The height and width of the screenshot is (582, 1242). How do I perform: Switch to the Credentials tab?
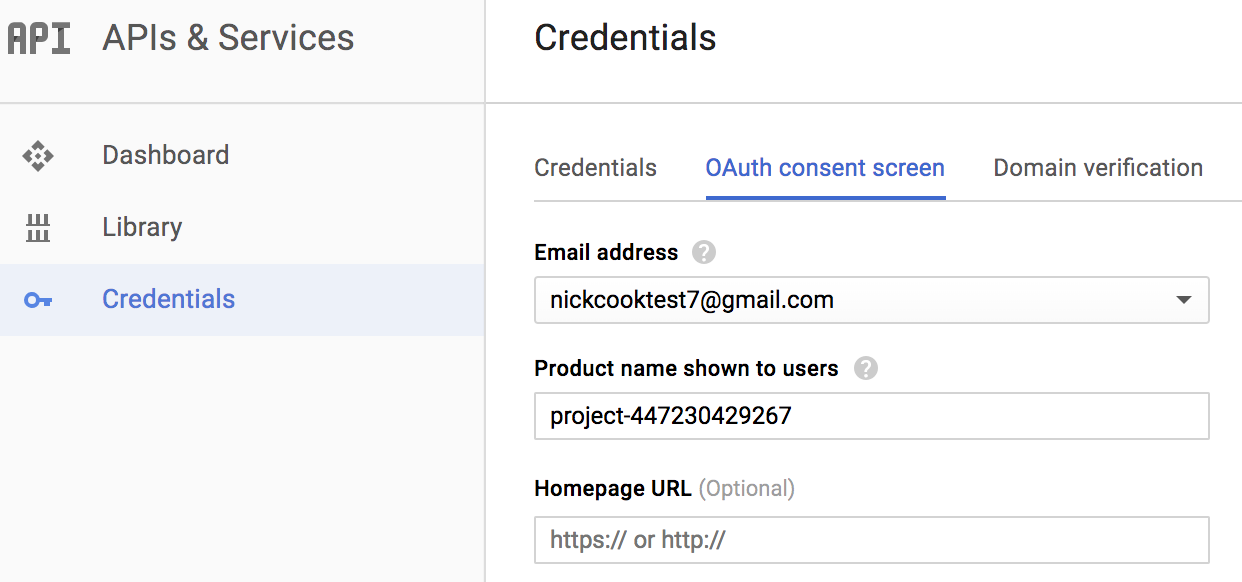(x=595, y=167)
